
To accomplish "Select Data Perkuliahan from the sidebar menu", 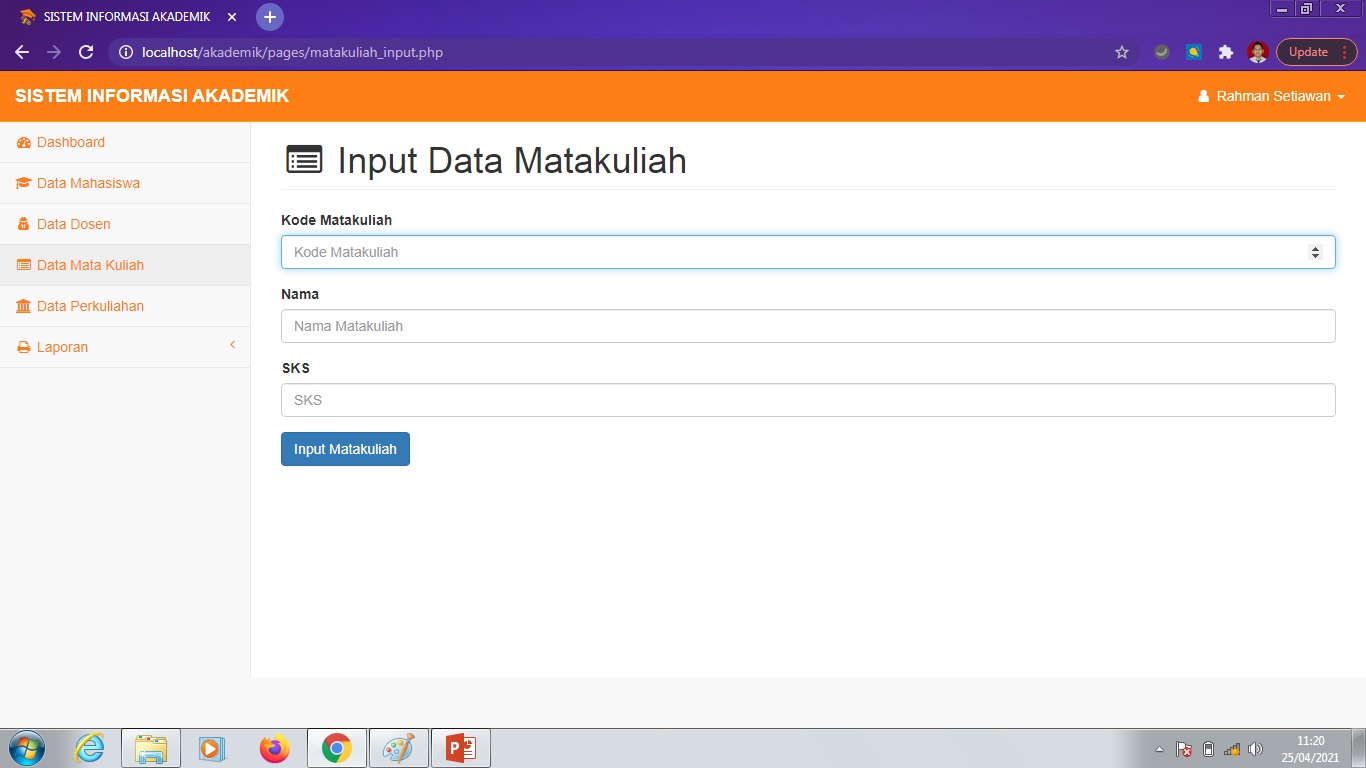I will click(90, 305).
